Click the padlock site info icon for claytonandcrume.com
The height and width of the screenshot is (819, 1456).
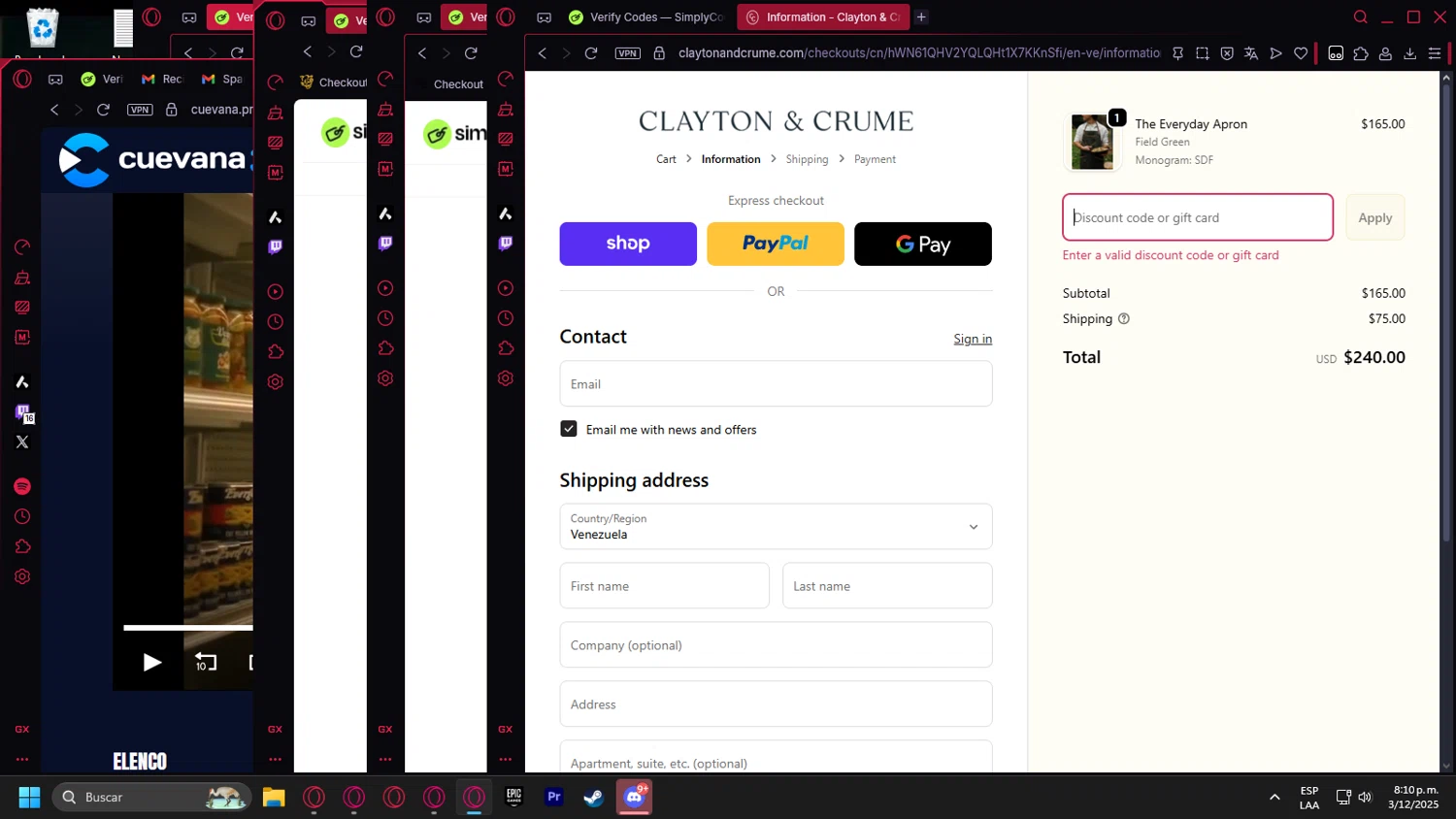click(x=659, y=53)
